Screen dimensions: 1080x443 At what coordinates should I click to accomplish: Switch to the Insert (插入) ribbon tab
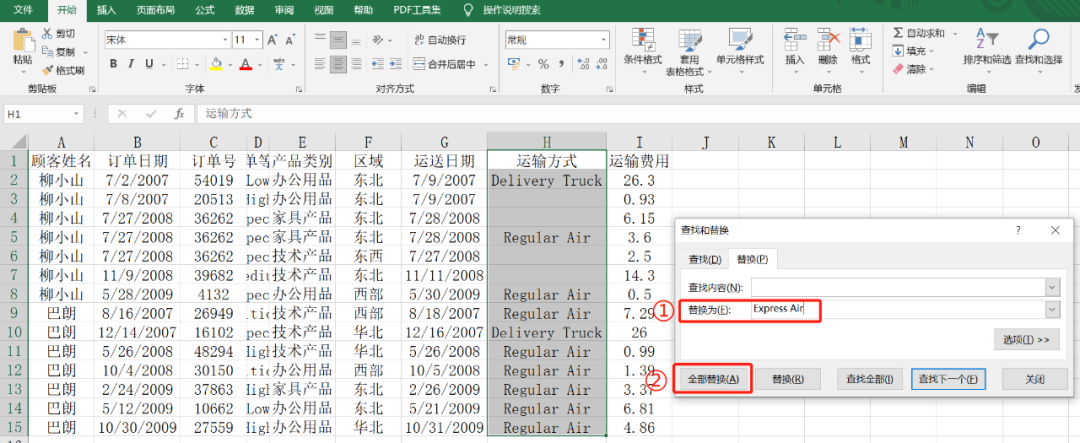(106, 10)
